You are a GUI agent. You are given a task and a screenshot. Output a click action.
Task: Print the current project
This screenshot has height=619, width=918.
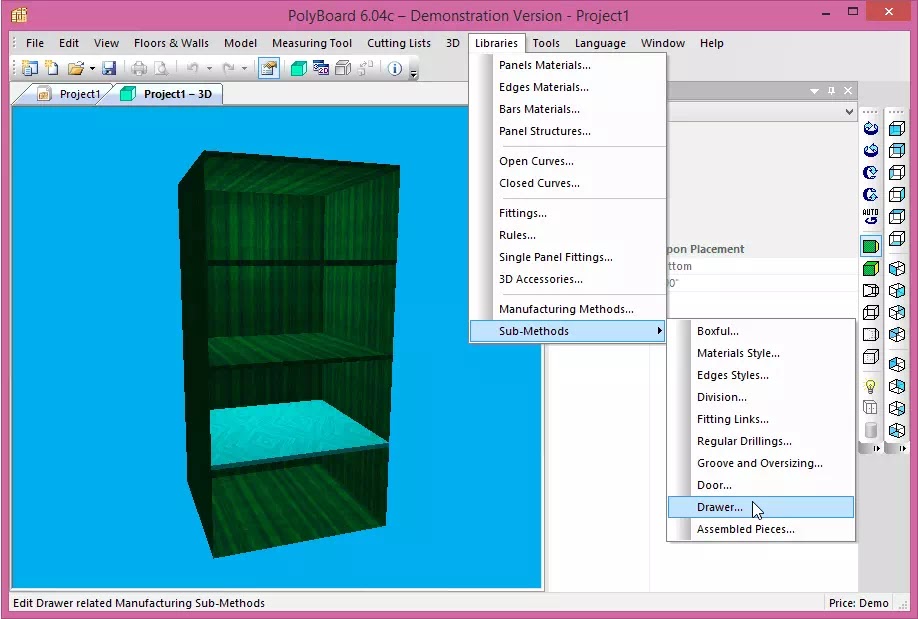tap(139, 68)
